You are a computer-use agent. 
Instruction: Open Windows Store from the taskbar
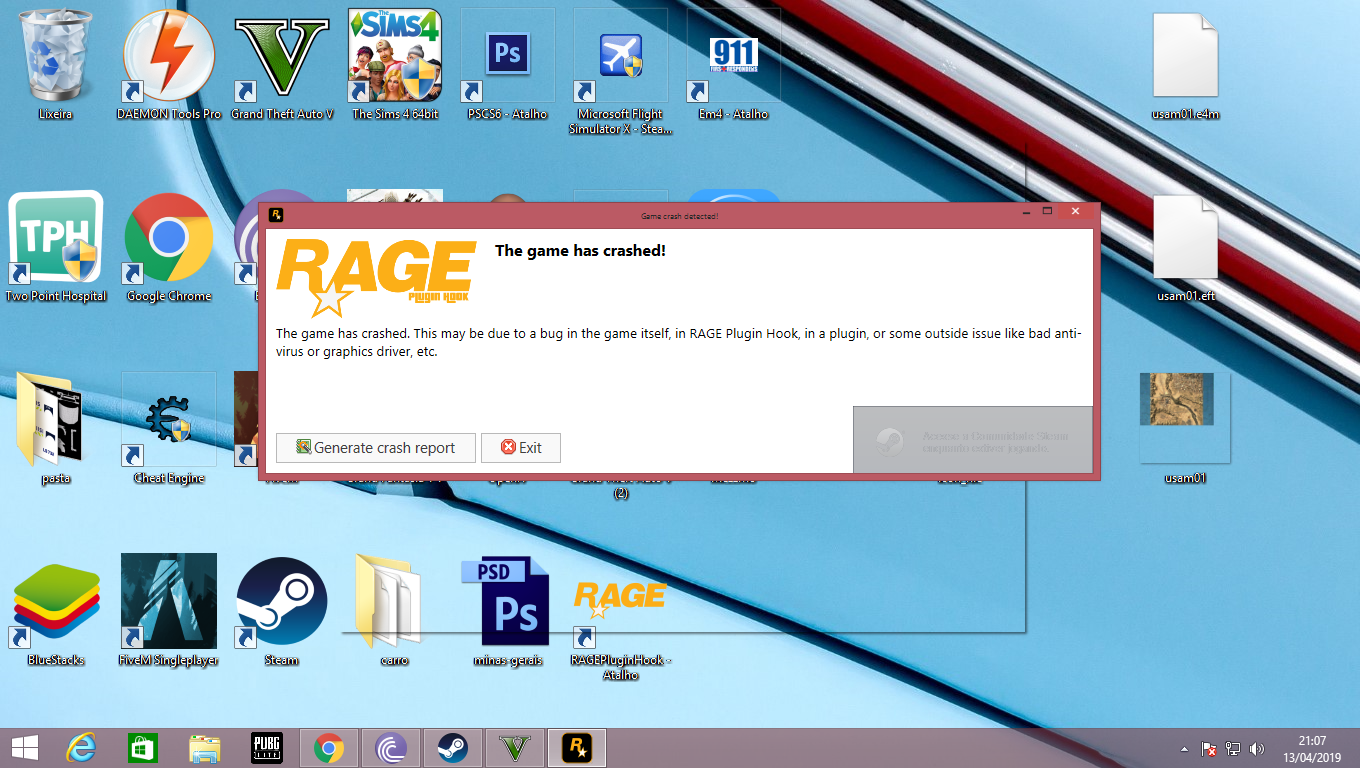point(143,748)
